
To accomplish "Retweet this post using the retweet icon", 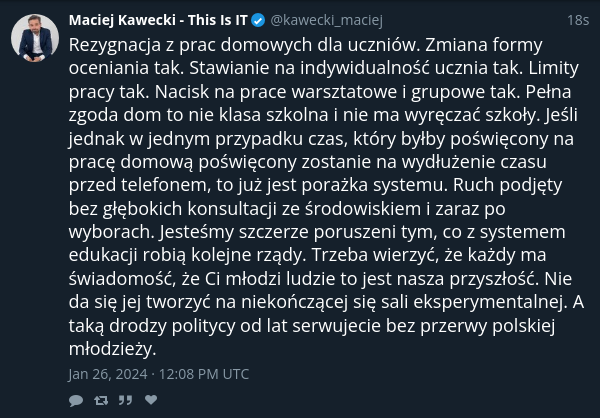I will click(101, 400).
